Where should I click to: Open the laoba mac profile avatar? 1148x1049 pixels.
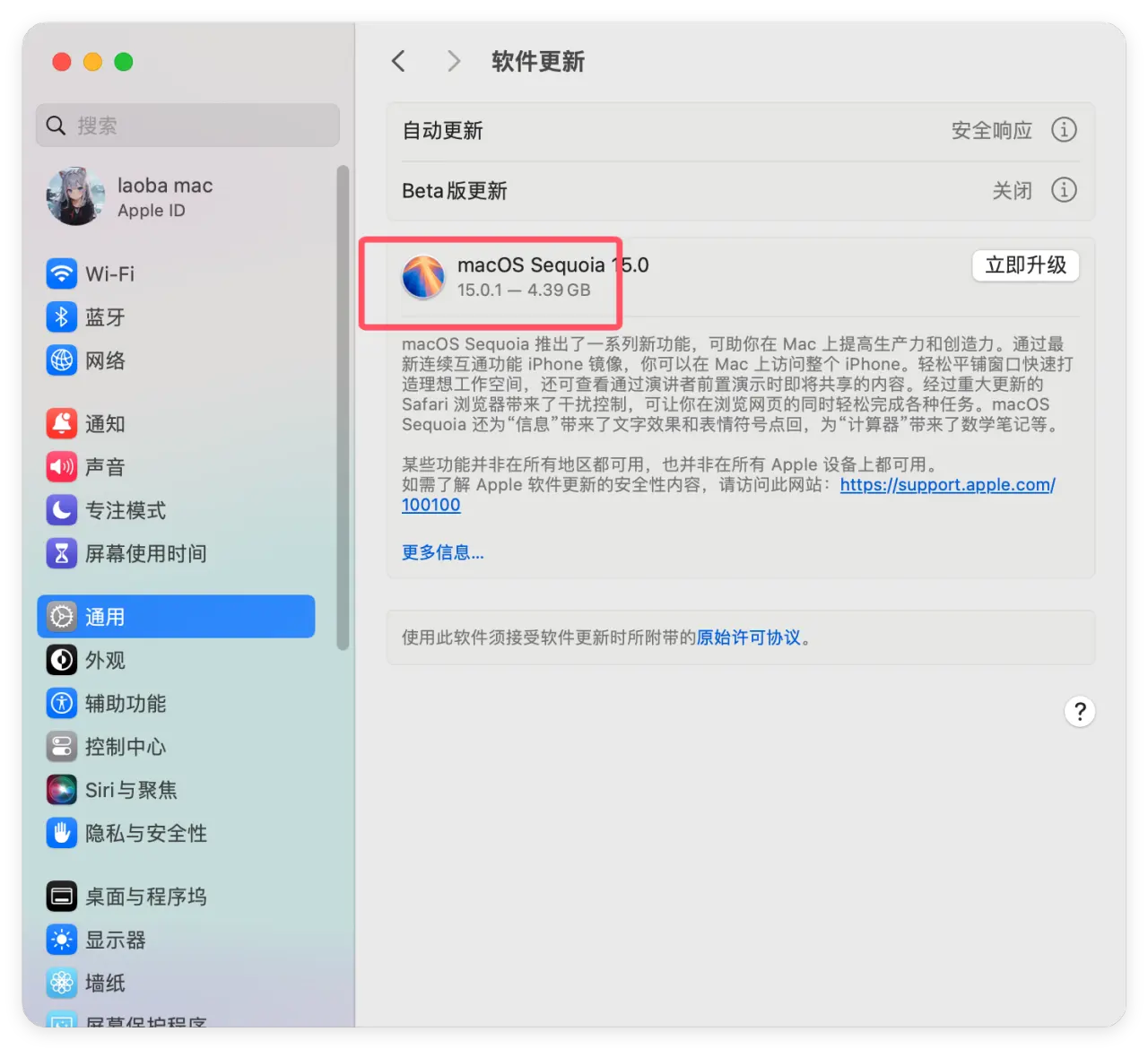tap(76, 196)
